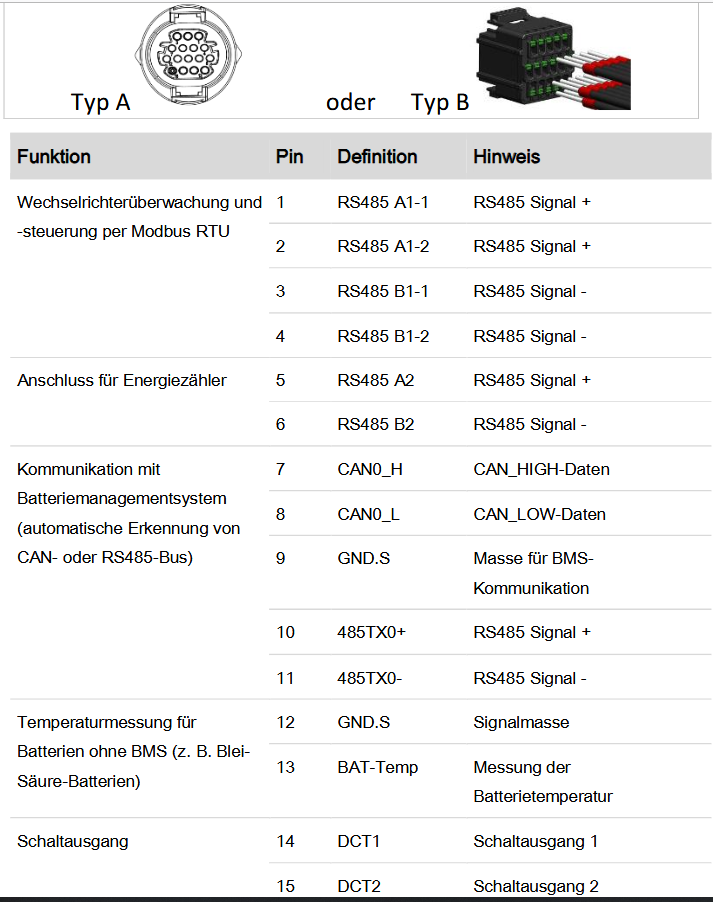Image resolution: width=713 pixels, height=902 pixels.
Task: Click the Typ A round connector diagram
Action: (187, 56)
